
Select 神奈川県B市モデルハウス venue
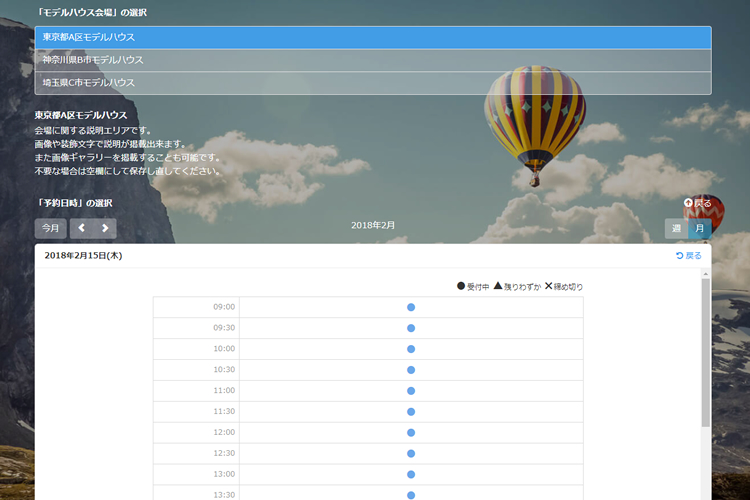pyautogui.click(x=373, y=60)
